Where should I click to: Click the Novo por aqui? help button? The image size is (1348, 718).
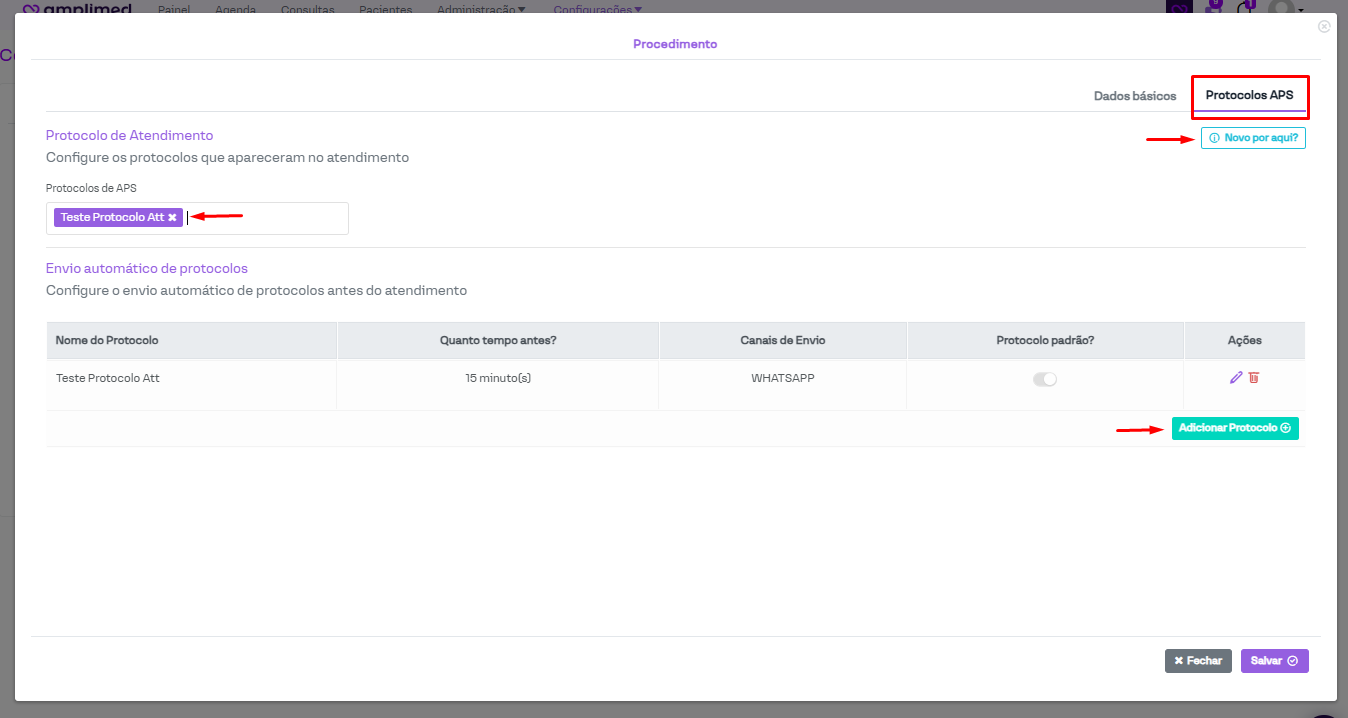(1253, 138)
